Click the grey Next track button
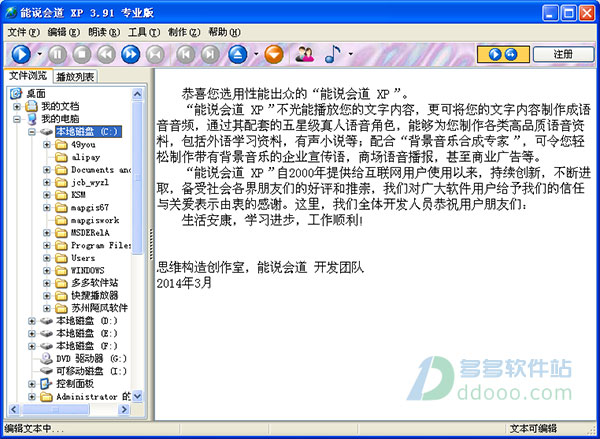Screen dimensions: 600x439 (x=210, y=54)
